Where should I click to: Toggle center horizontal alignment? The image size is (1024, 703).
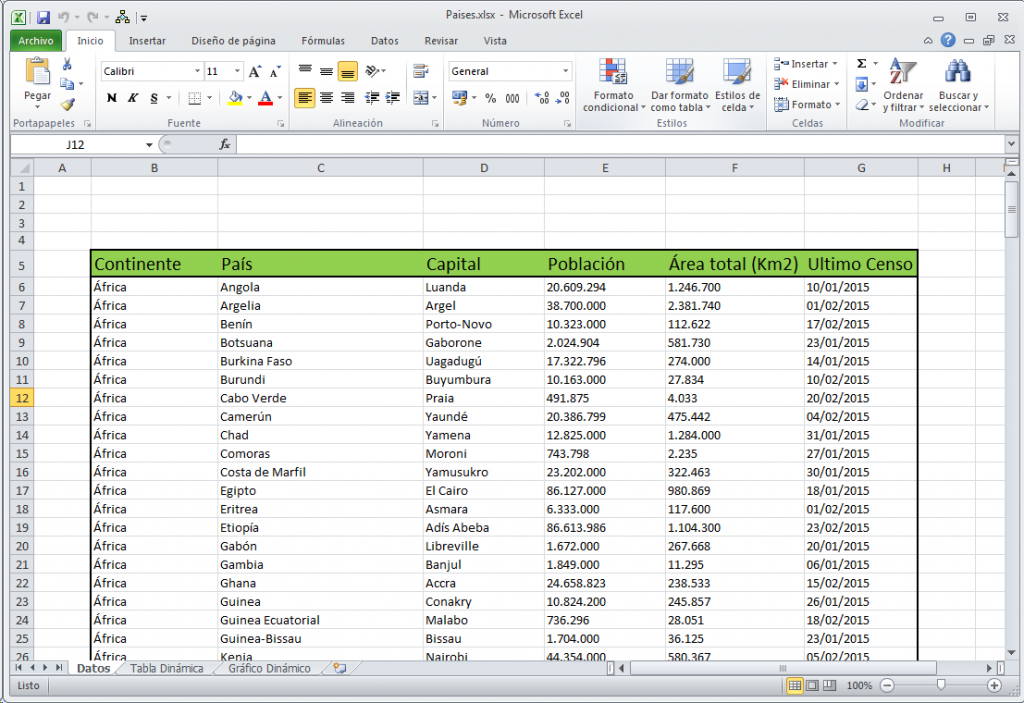pos(327,98)
